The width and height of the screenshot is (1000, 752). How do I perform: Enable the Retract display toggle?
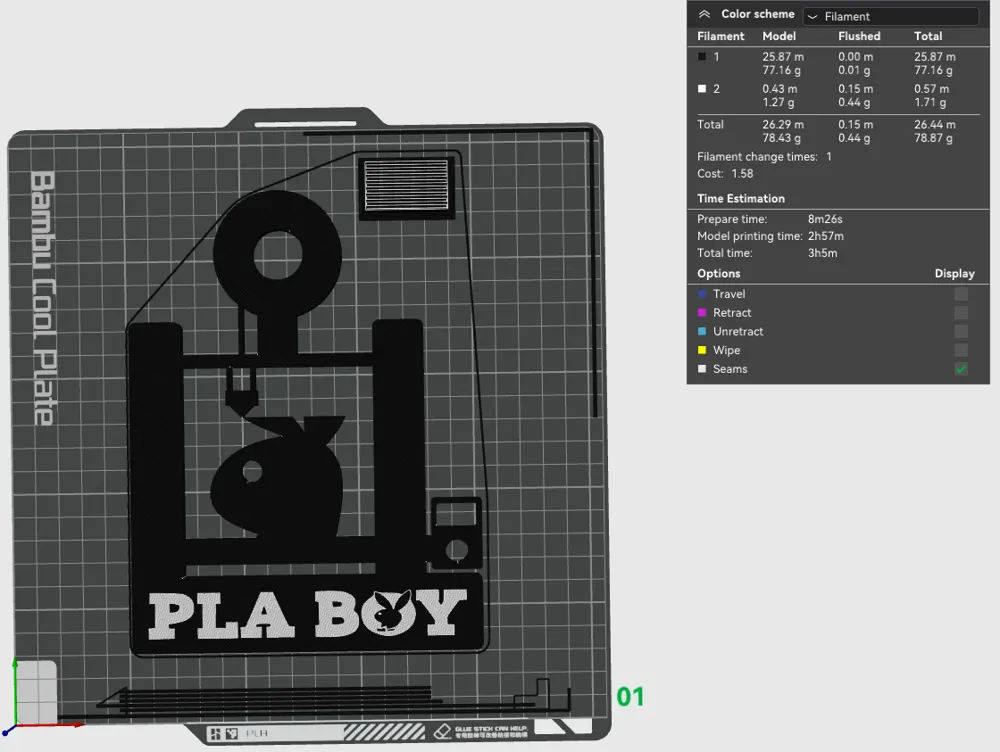point(961,312)
